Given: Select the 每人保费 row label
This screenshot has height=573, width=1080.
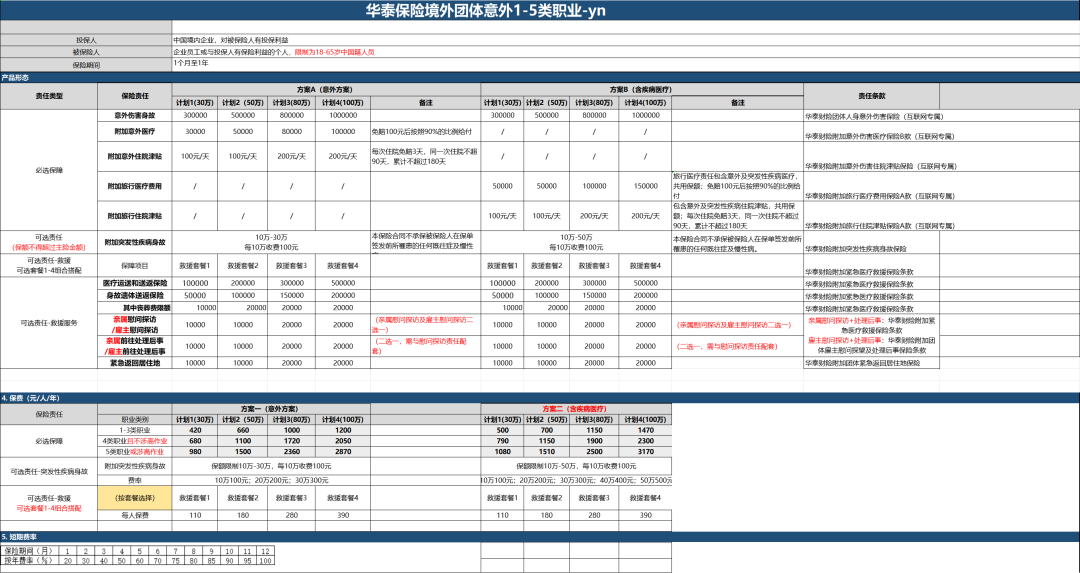Looking at the screenshot, I should pos(134,515).
